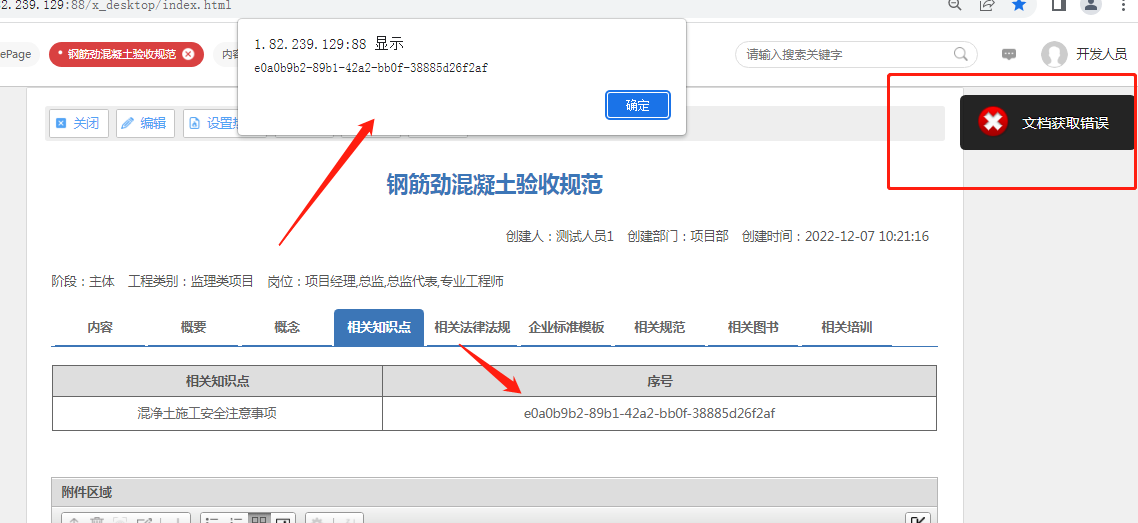
Task: Click the 关闭 toolbar button
Action: click(78, 123)
